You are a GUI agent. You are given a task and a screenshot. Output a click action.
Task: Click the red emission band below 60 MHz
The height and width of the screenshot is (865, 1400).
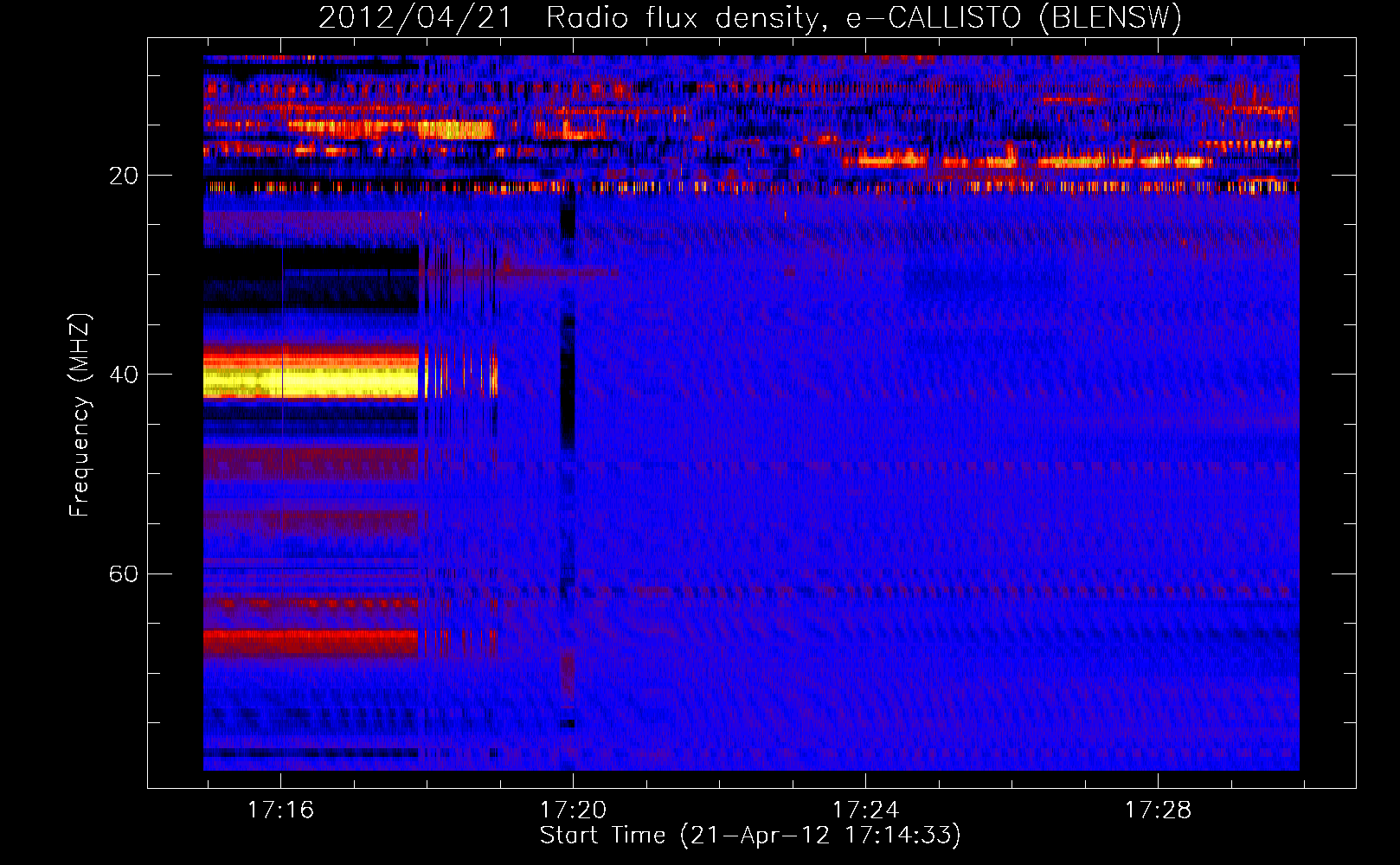point(311,643)
